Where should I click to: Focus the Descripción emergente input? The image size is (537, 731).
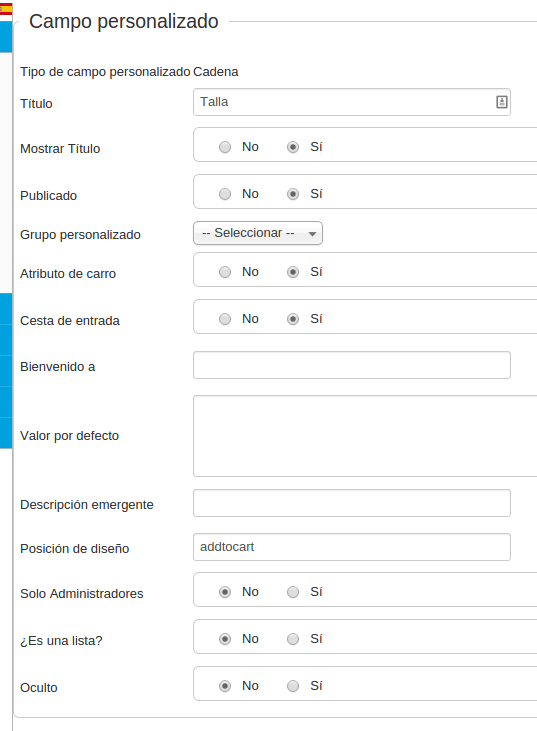352,503
